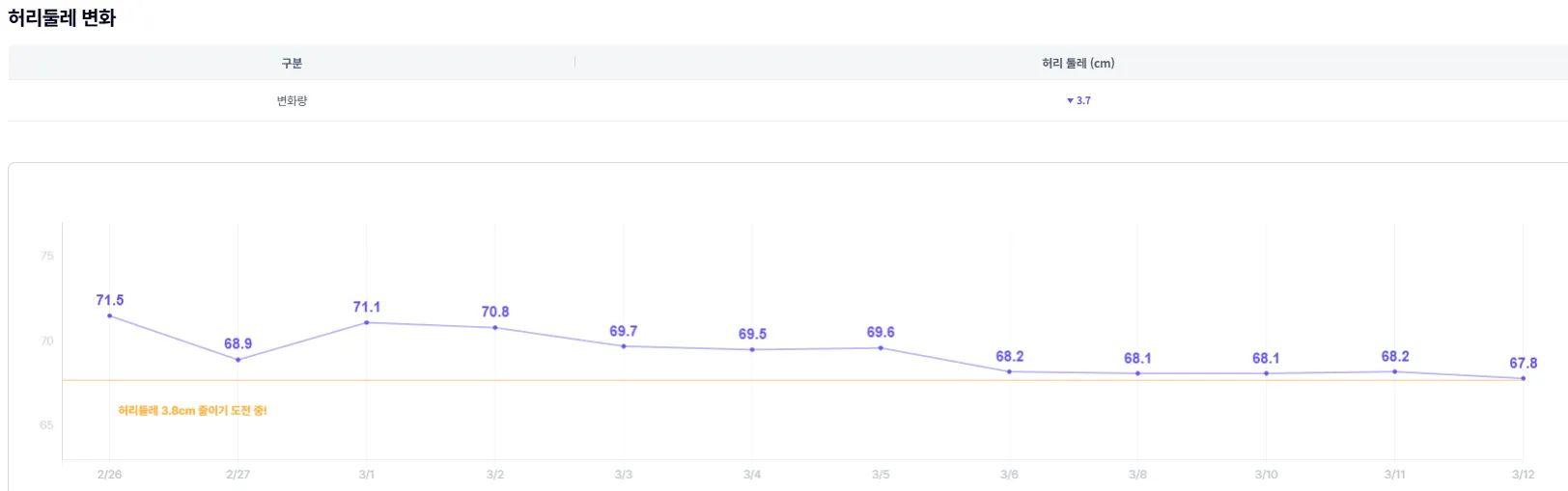Screen dimensions: 1568x491
Task: Click the 3/10 date label on the x-axis
Action: (1266, 475)
